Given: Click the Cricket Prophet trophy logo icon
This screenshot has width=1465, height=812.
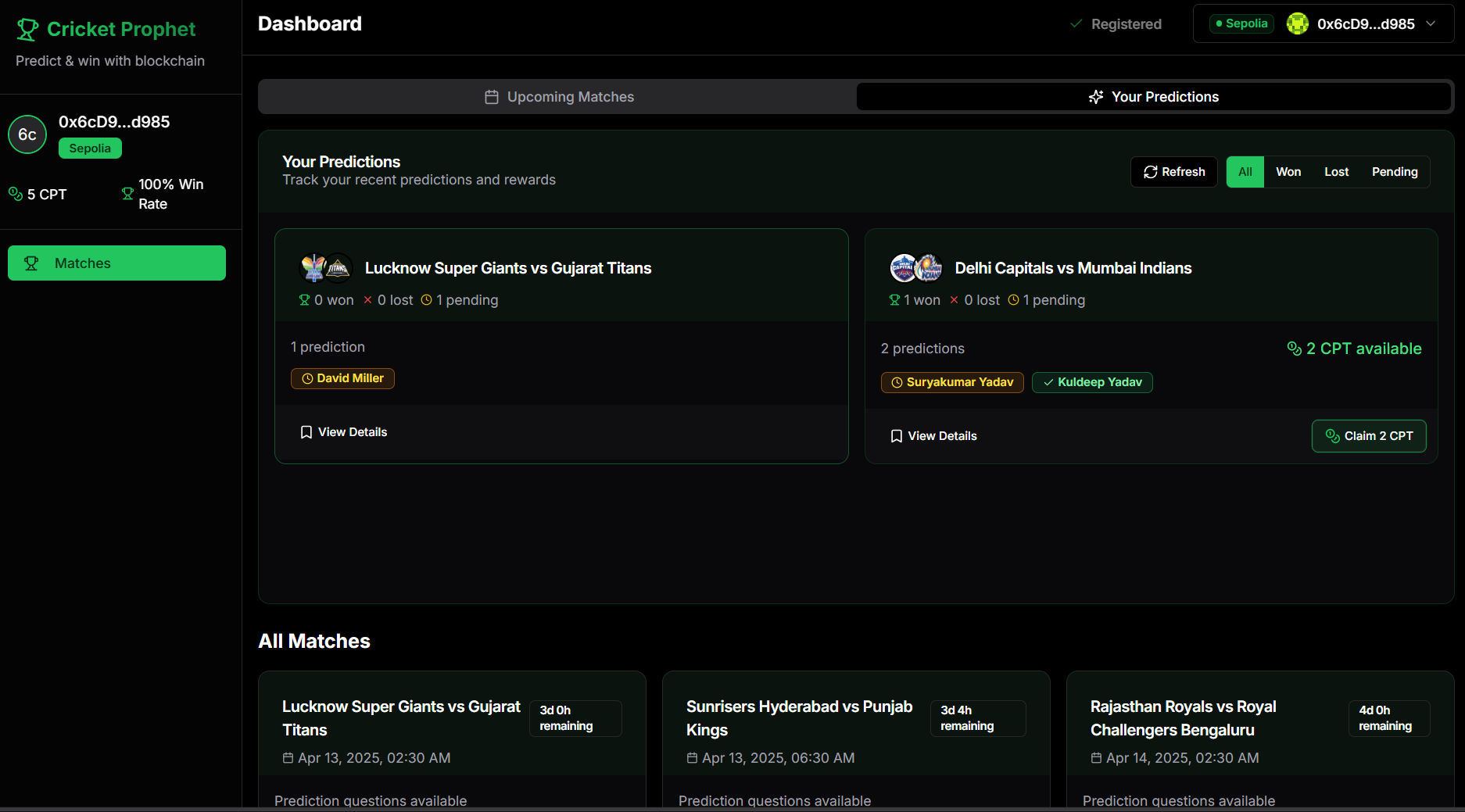Looking at the screenshot, I should pos(27,30).
